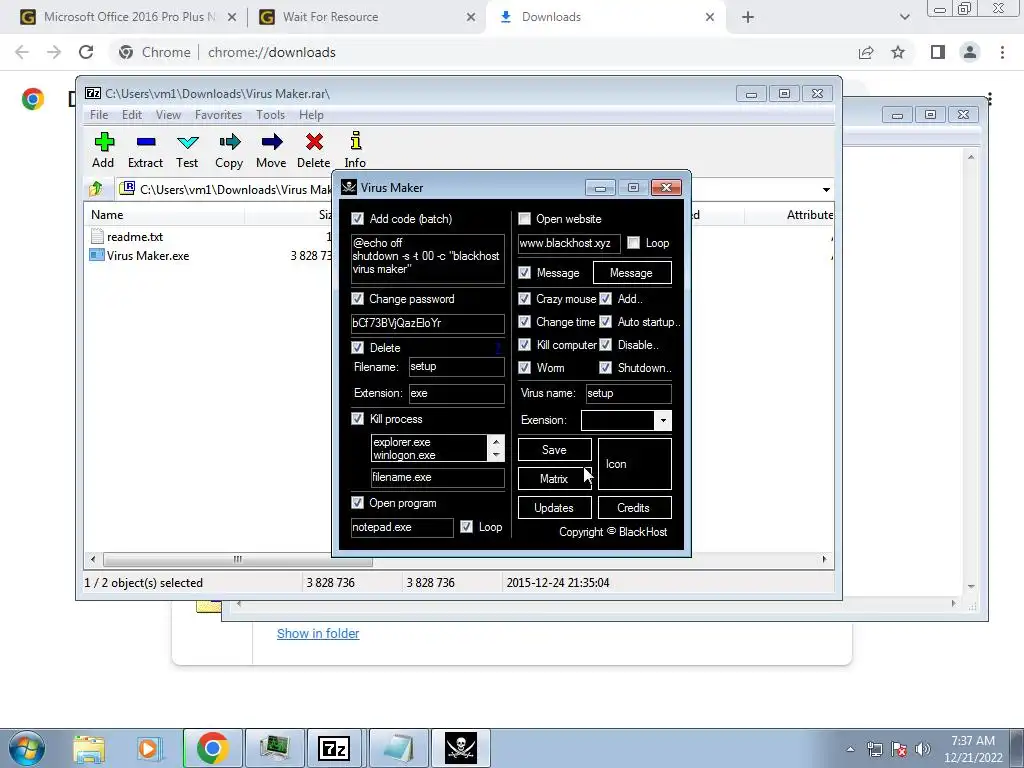Toggle the Add code (batch) checkbox
This screenshot has height=768, width=1024.
coord(357,218)
